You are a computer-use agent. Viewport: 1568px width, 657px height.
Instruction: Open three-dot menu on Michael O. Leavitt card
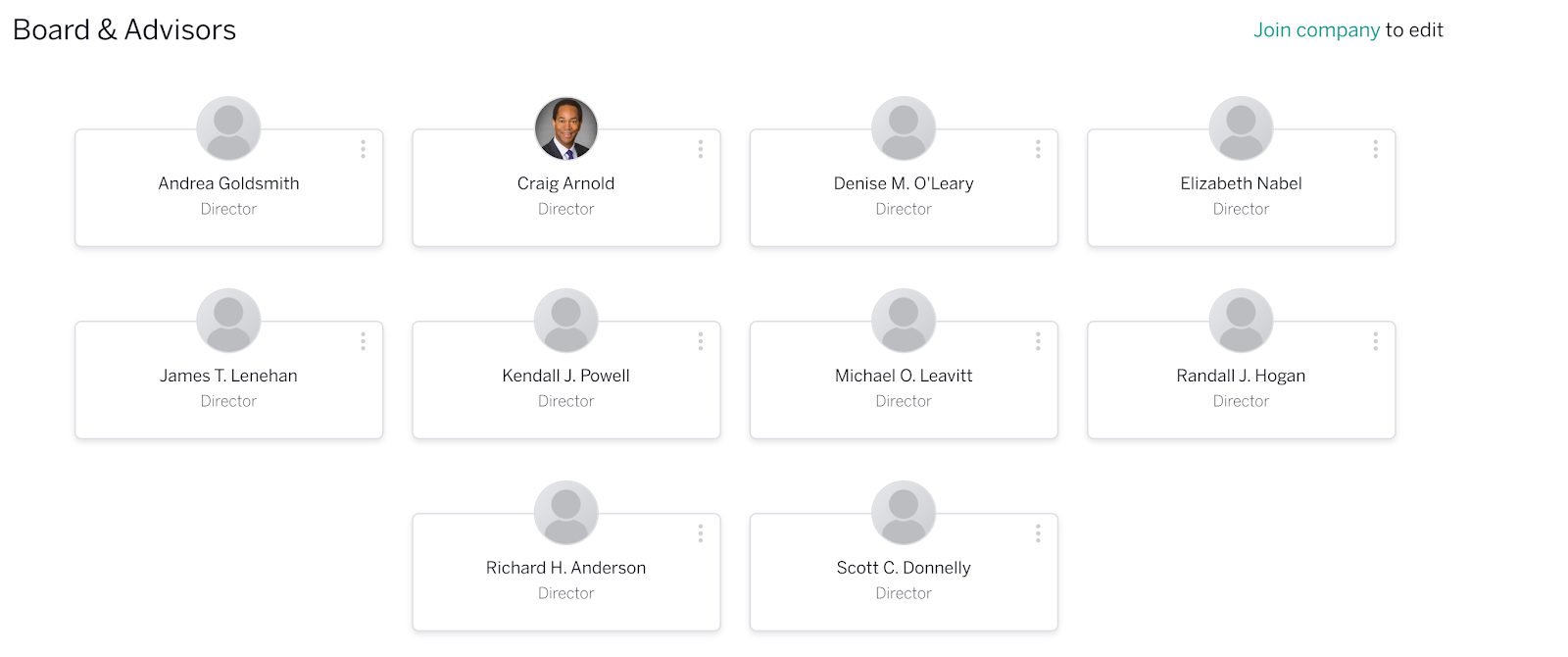(1038, 341)
